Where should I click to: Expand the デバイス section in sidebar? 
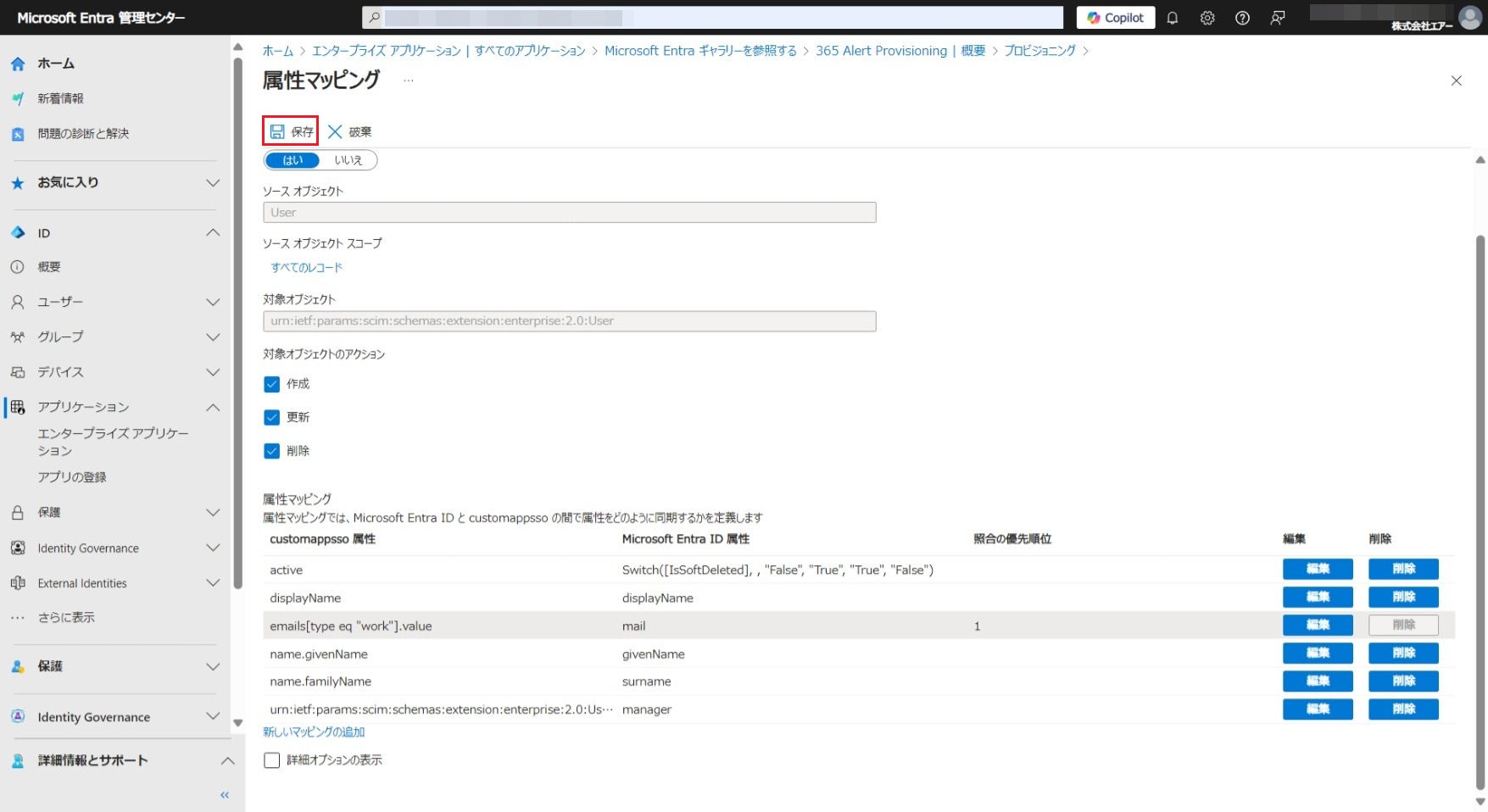213,372
